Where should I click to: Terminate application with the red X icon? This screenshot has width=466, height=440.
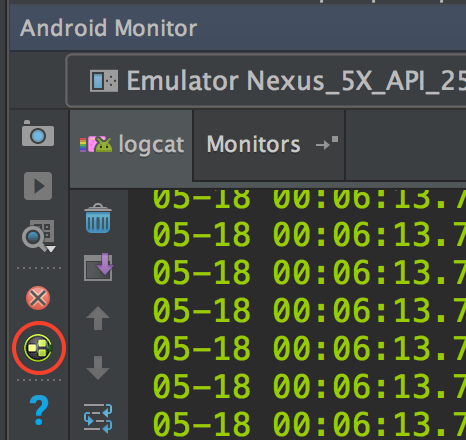(38, 298)
